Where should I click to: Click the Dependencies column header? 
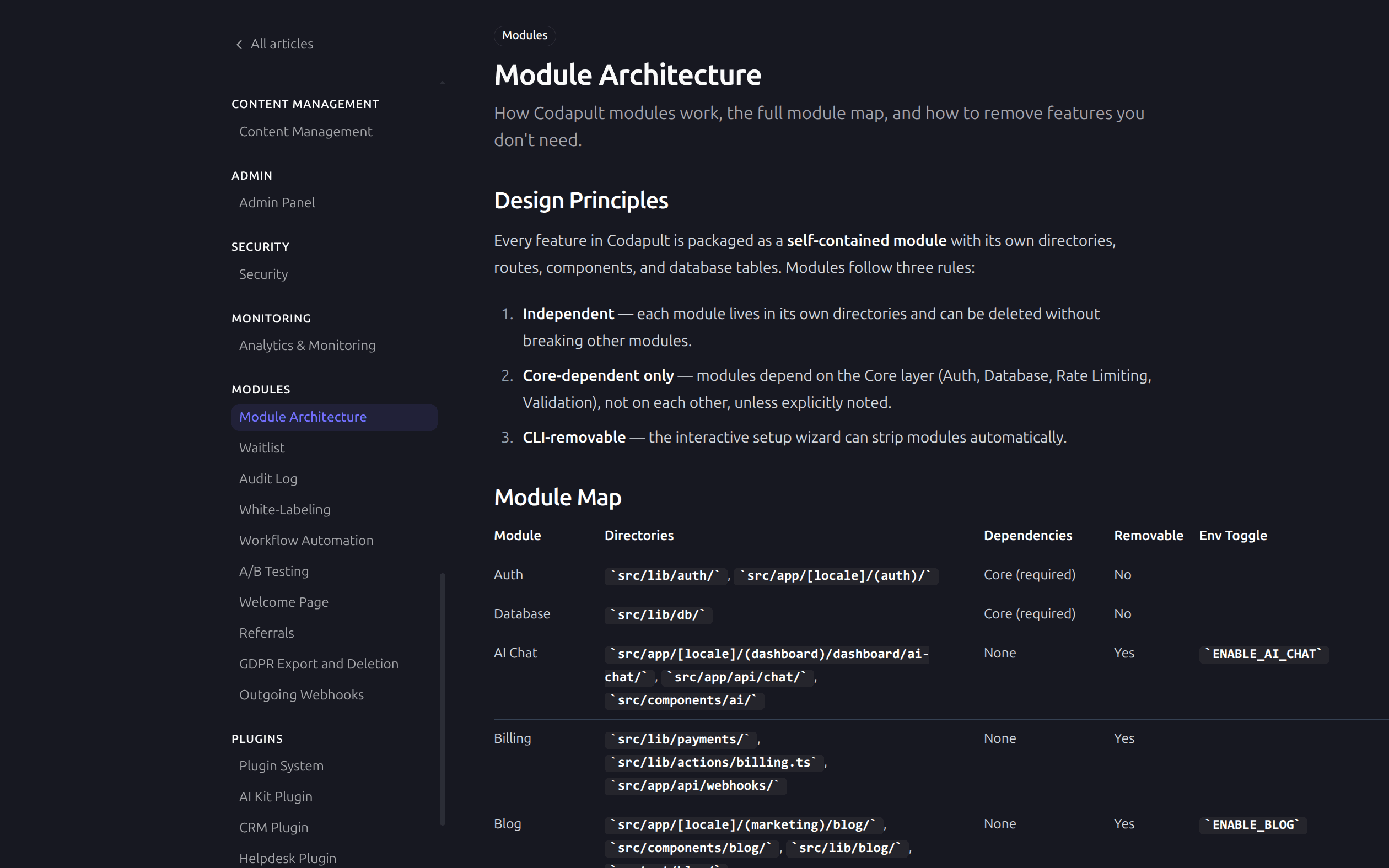click(x=1027, y=536)
